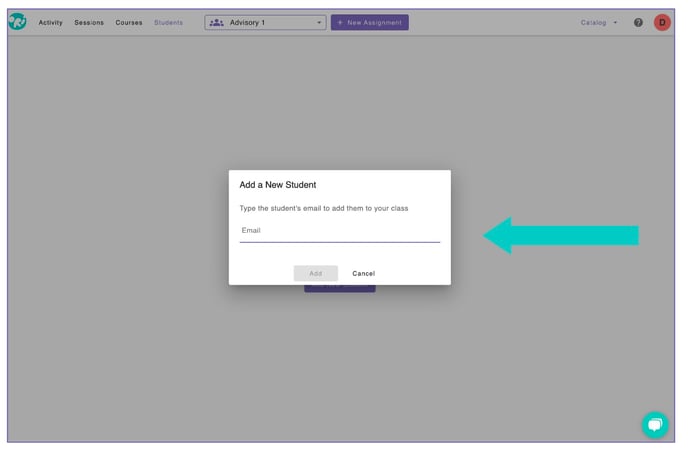
Task: Open the Students tab
Action: click(168, 22)
